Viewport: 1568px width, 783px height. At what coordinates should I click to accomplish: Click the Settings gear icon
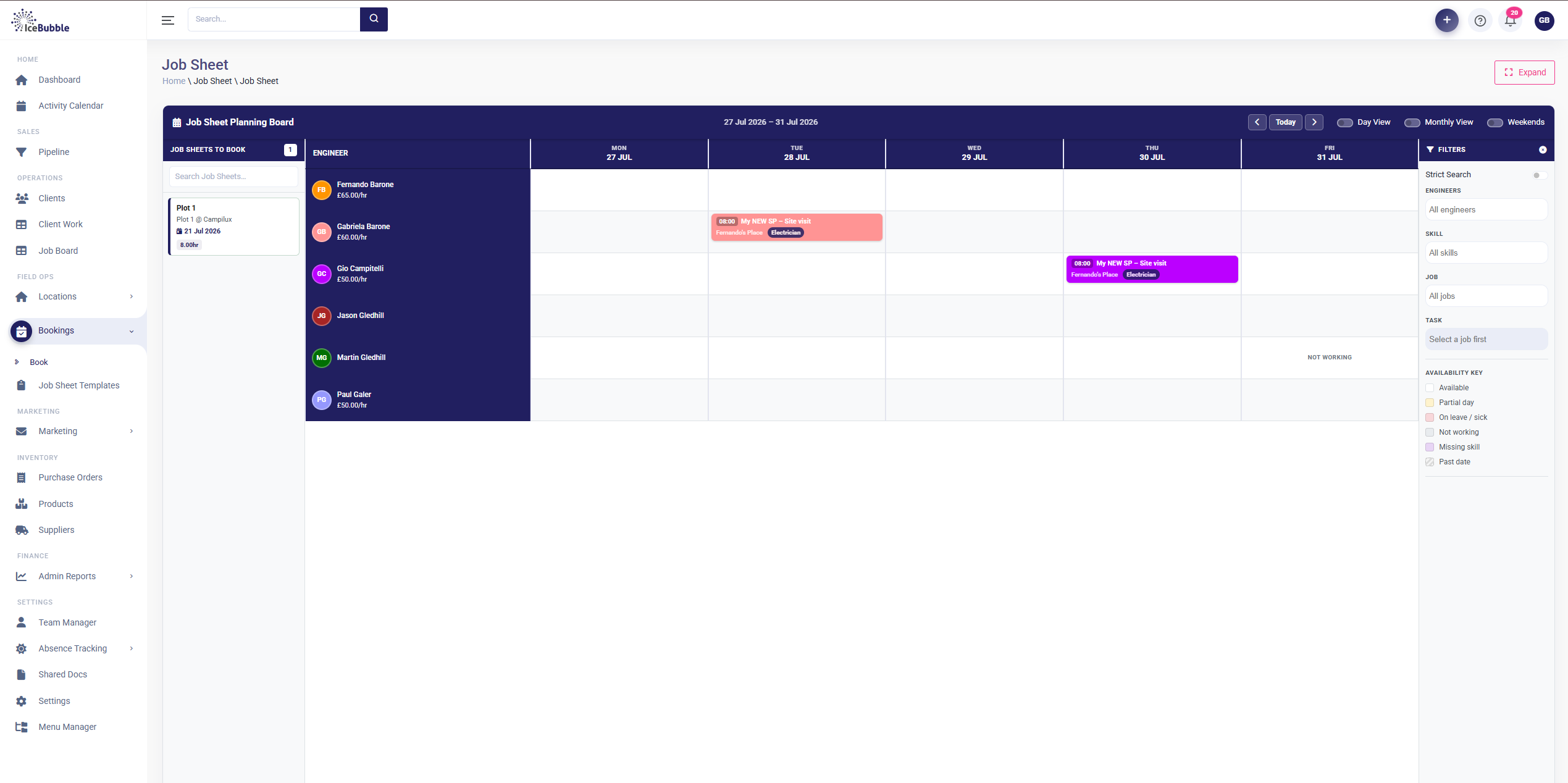pyautogui.click(x=22, y=701)
